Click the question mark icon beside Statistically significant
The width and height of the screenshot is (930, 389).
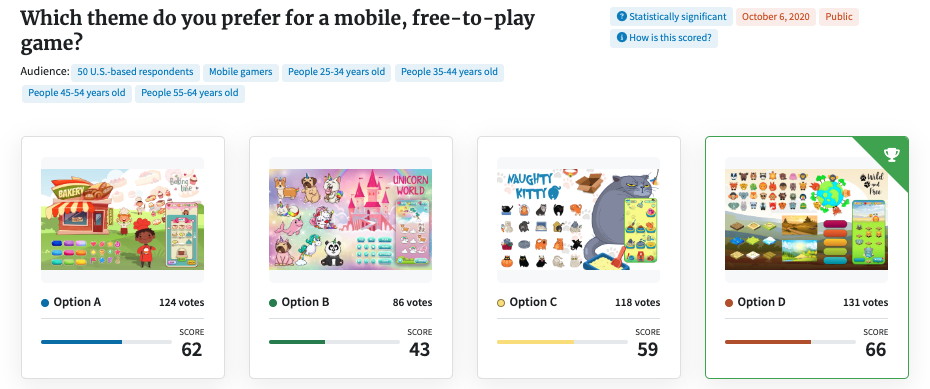tap(622, 17)
